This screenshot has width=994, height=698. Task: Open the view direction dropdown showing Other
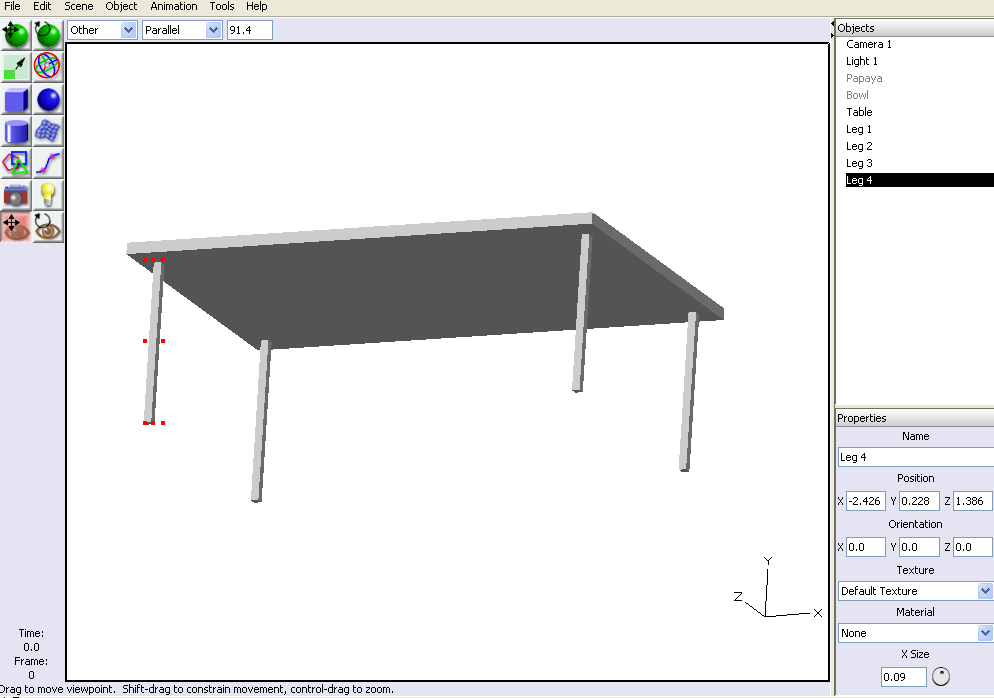pos(101,30)
